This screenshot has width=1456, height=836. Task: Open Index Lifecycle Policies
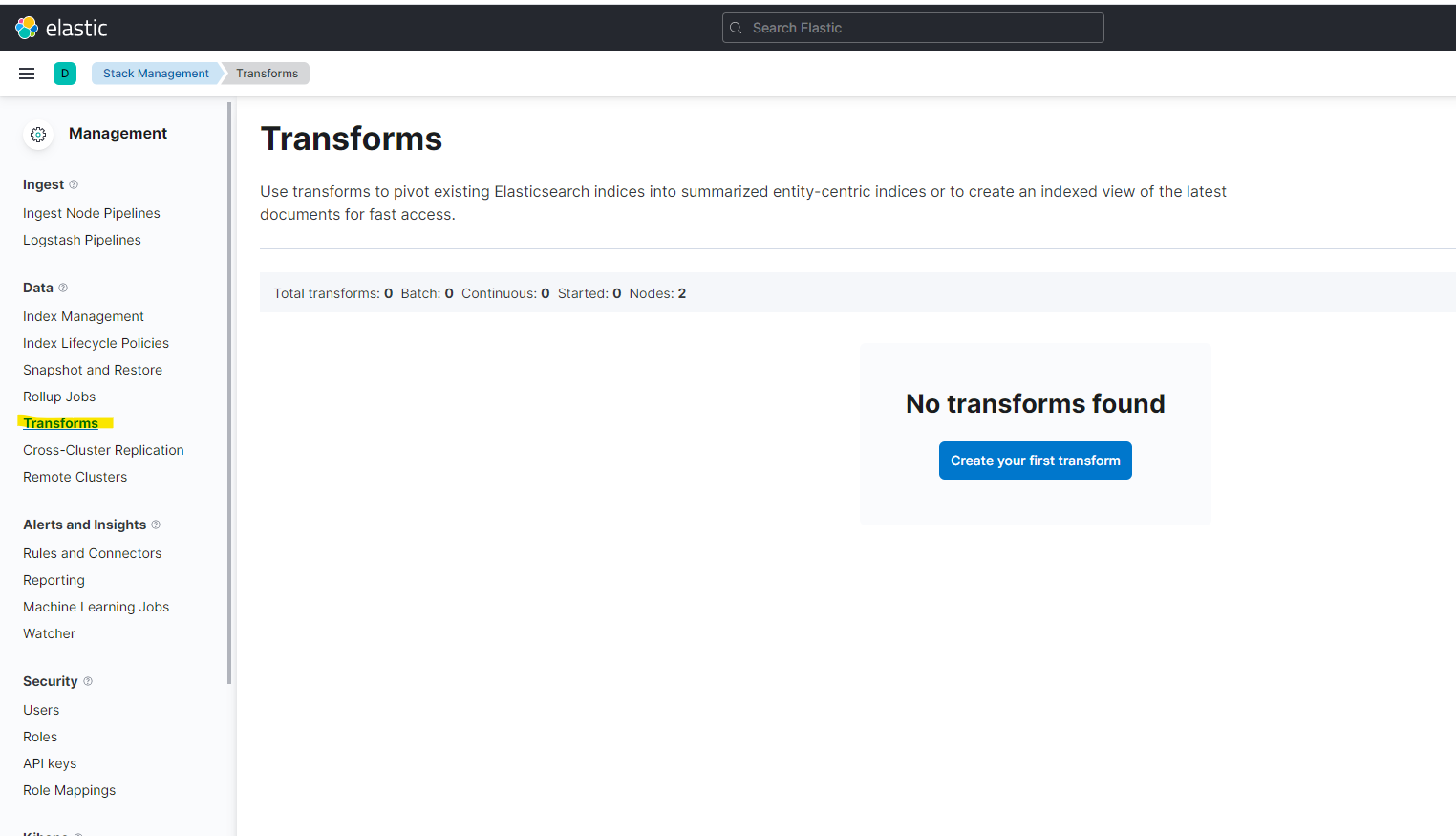[x=96, y=343]
